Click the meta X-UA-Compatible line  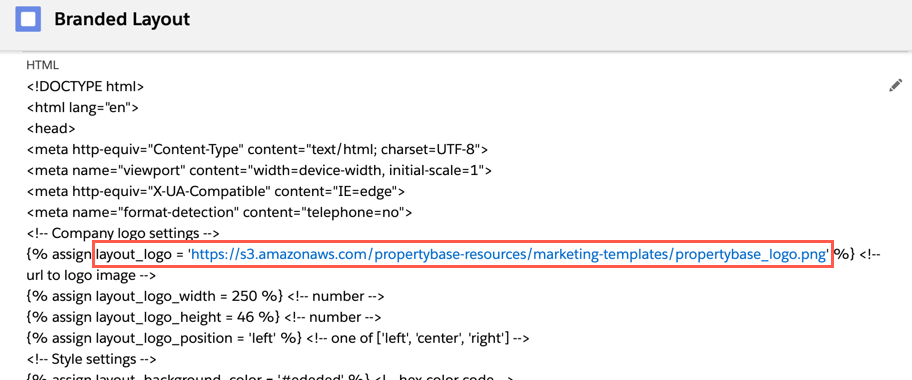(216, 191)
